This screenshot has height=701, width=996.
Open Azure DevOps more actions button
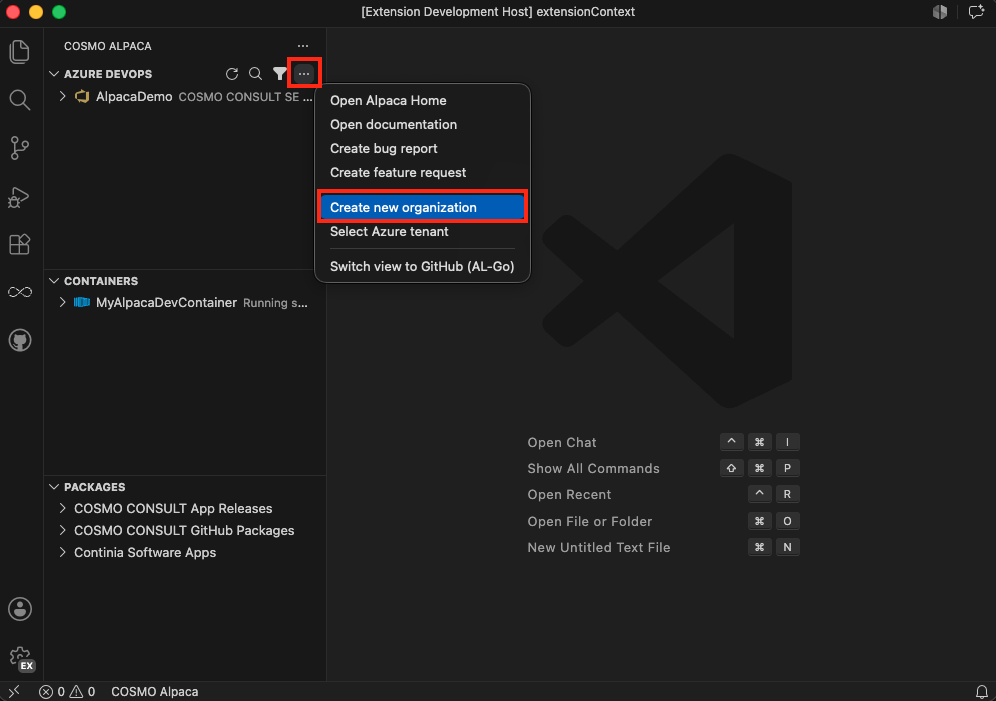(304, 74)
